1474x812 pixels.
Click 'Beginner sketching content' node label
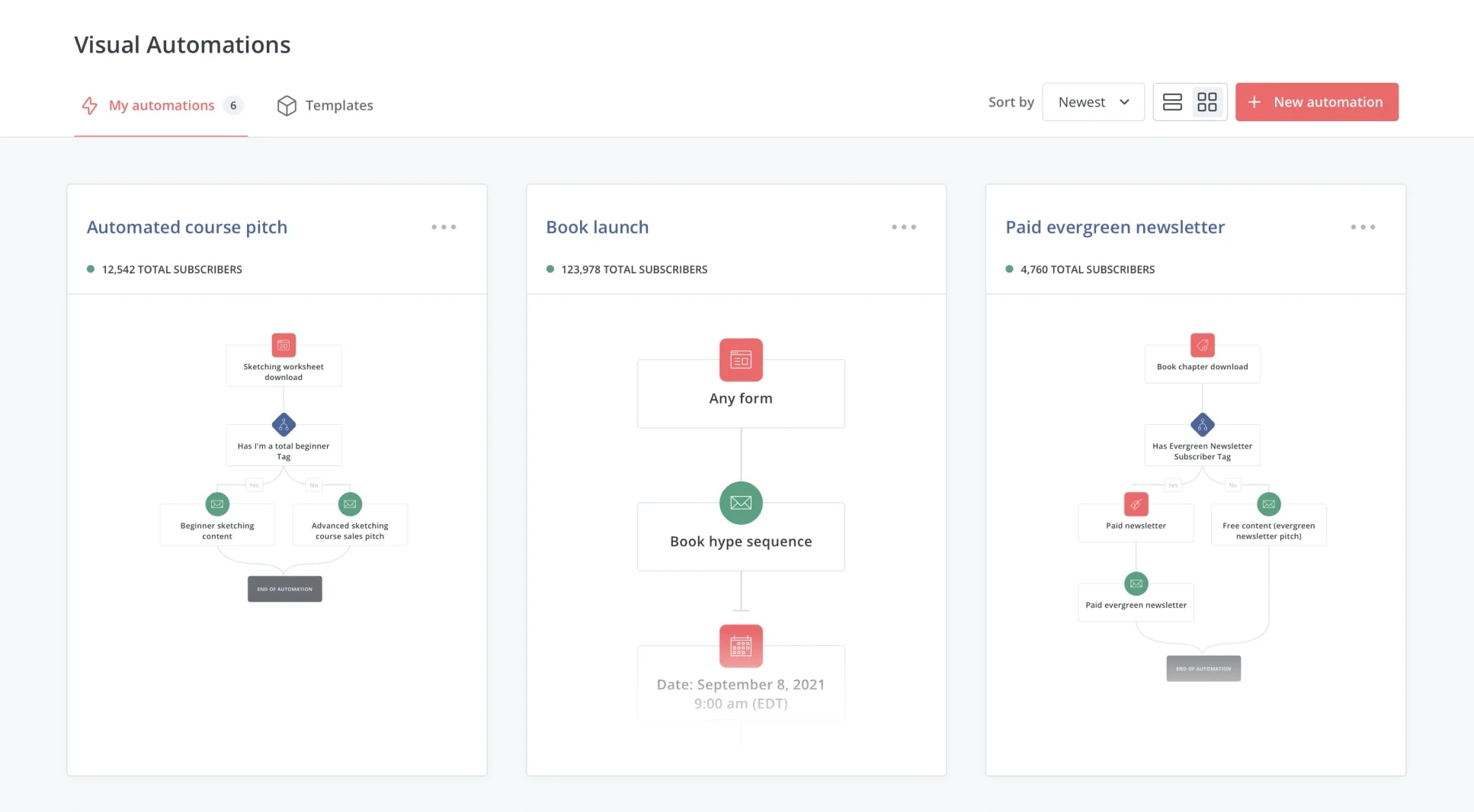click(x=217, y=531)
